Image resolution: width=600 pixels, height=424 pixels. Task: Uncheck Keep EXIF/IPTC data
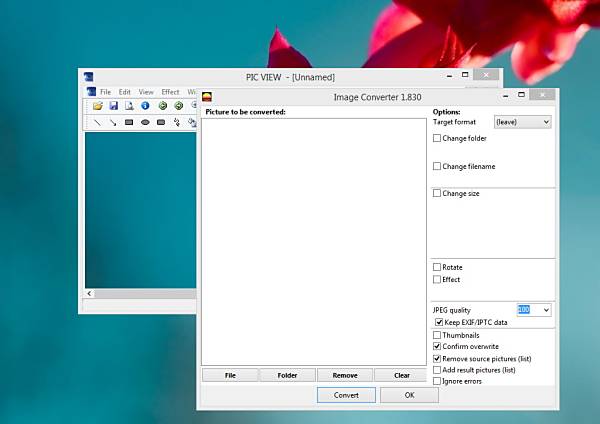pyautogui.click(x=439, y=322)
